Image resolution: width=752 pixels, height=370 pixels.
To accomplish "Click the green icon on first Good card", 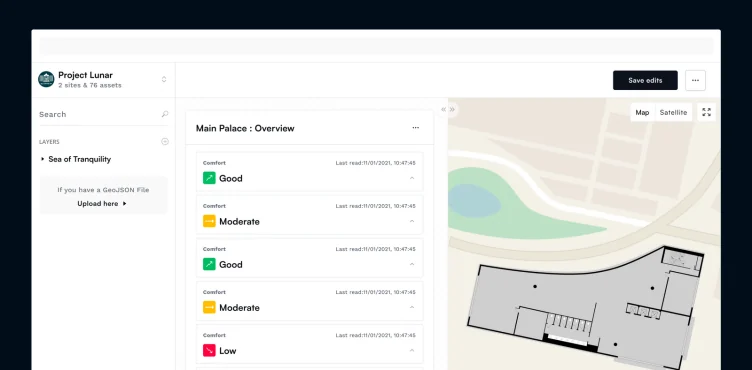I will tap(209, 178).
